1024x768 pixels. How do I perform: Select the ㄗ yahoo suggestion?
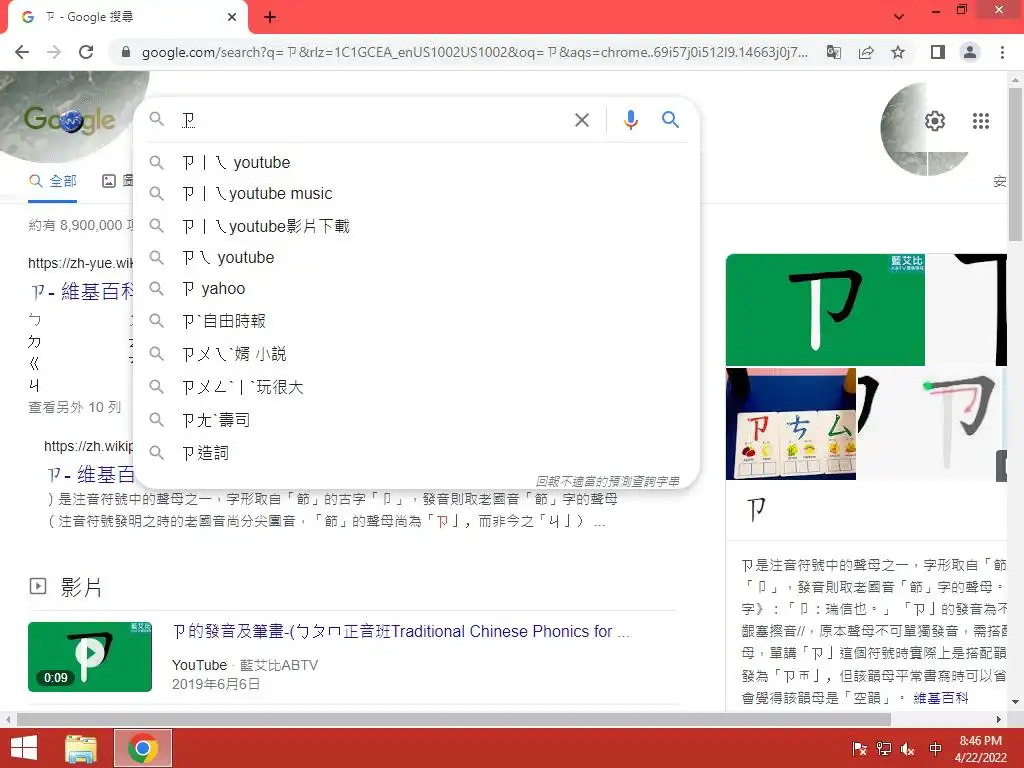[416, 289]
